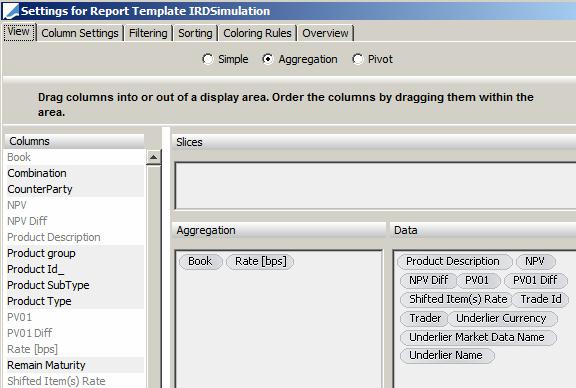Click greyed NPV Diff entry in Columns list
576x388 pixels.
point(75,221)
